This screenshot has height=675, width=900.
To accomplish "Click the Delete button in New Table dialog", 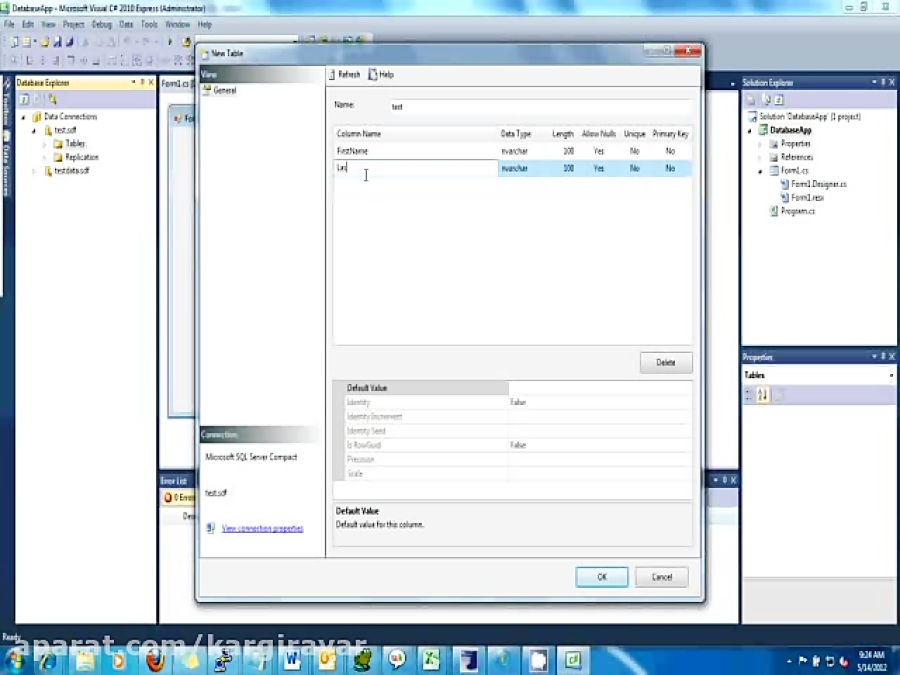I will point(665,362).
